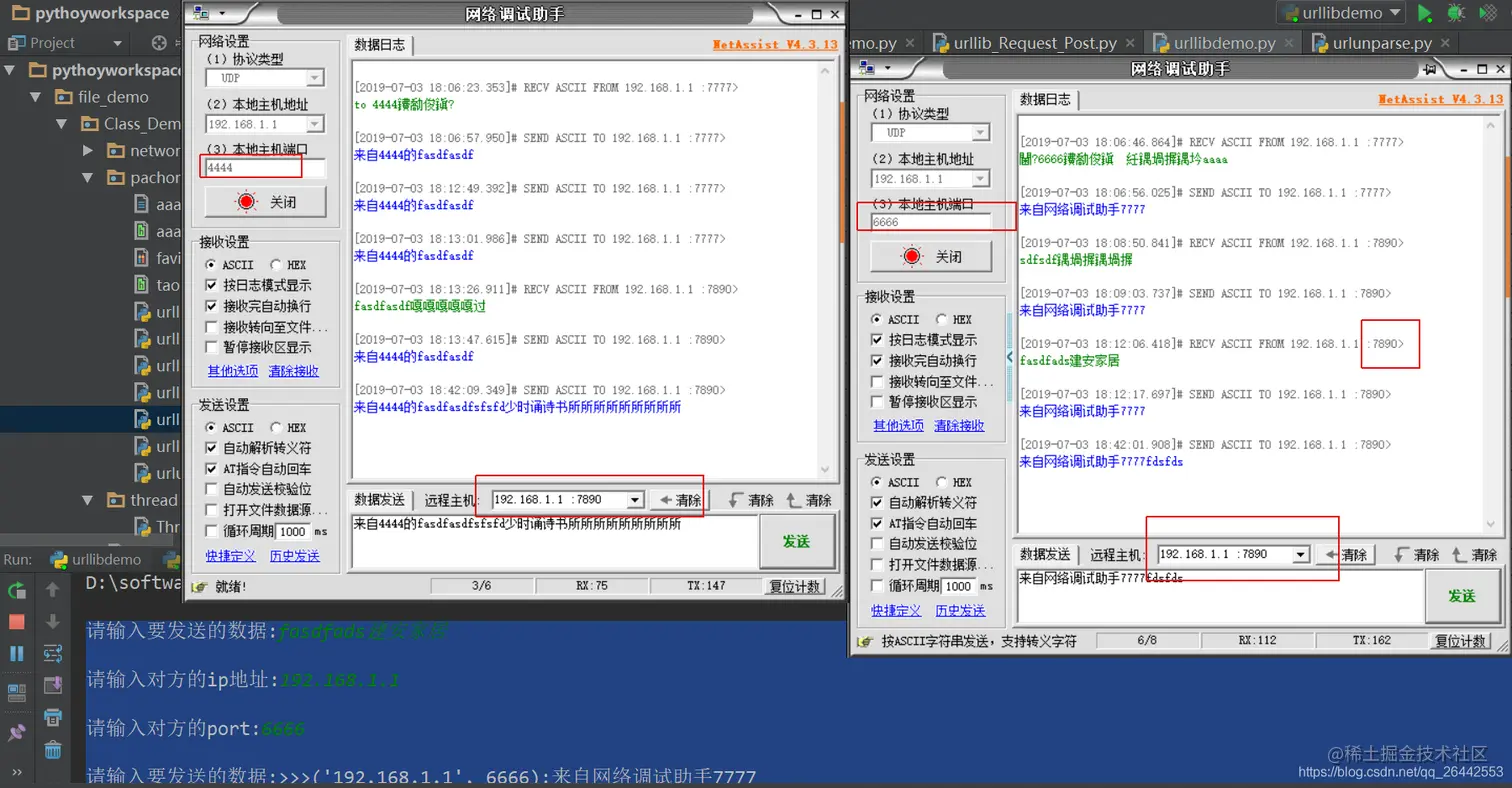Screen dimensions: 1512x788
Task: Open the urllibdemo run configuration dropdown
Action: [1341, 14]
